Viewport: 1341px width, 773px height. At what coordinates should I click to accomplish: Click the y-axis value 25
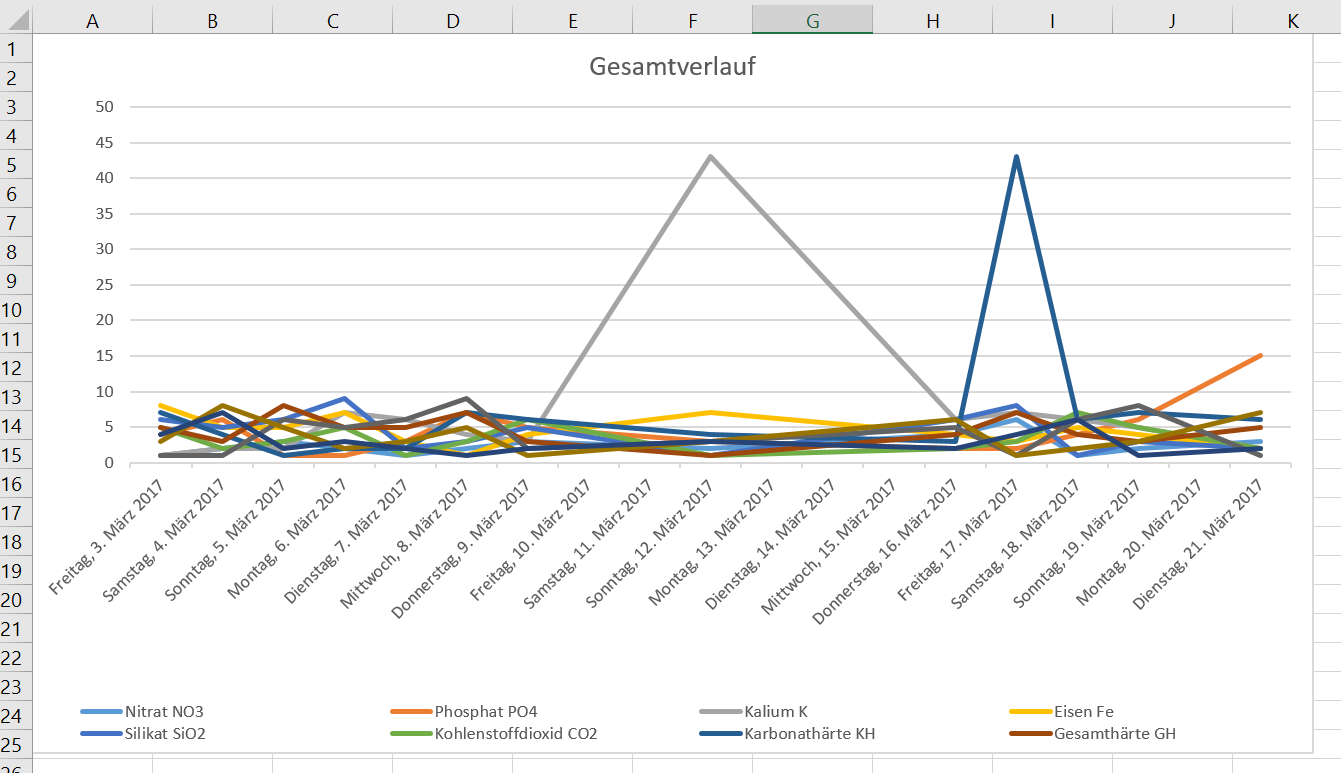106,285
